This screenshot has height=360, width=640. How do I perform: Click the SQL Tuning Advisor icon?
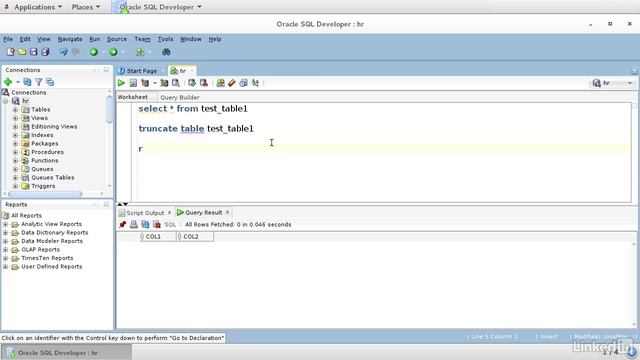click(176, 83)
